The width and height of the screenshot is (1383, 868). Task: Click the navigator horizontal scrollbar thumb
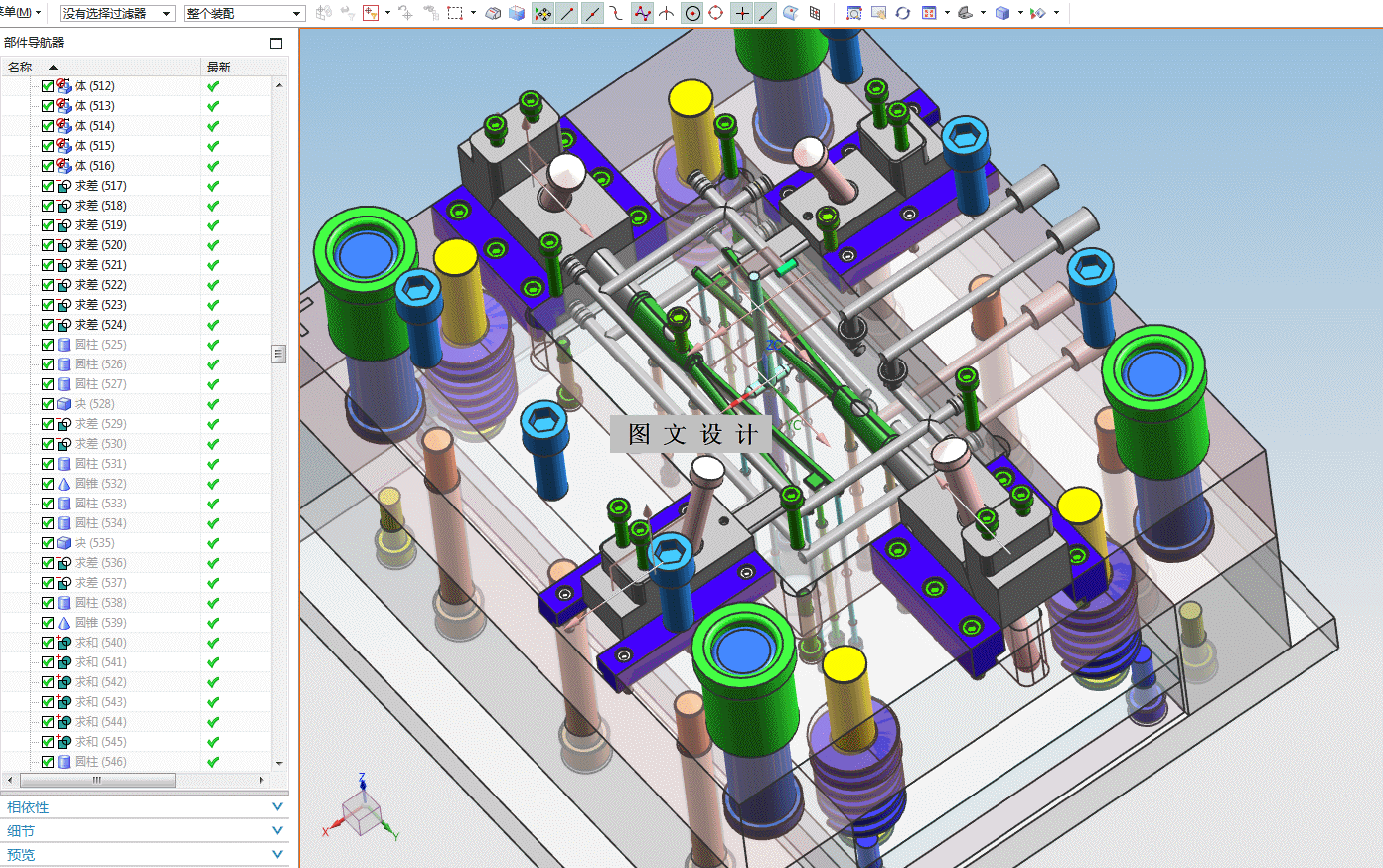97,780
